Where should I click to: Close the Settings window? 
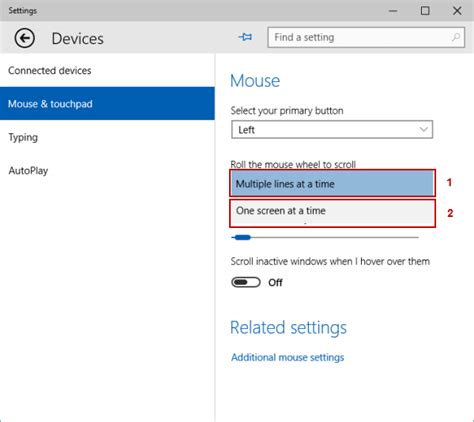tap(457, 11)
